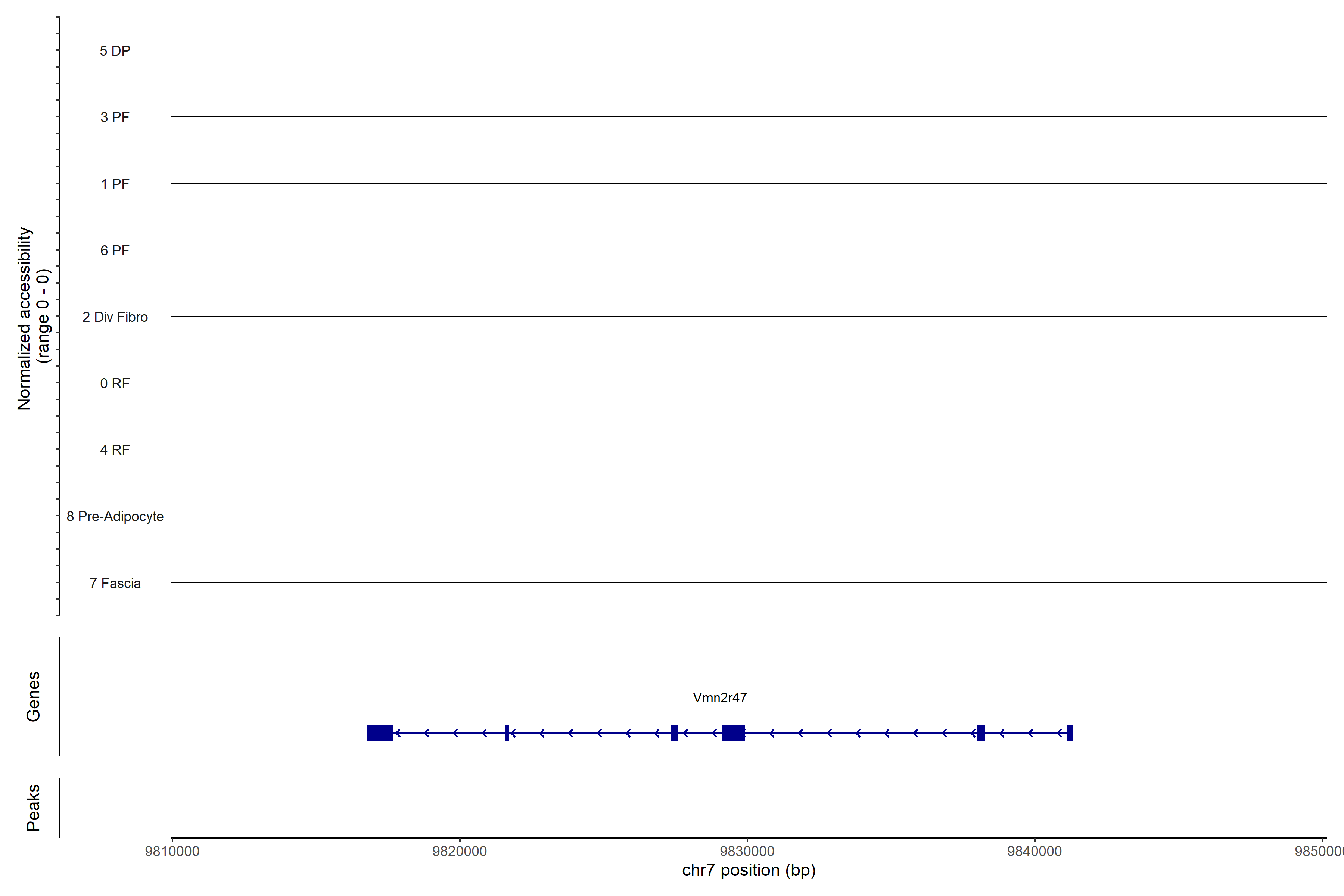The image size is (1344, 896).
Task: Click the 0 RF track label
Action: [x=115, y=383]
